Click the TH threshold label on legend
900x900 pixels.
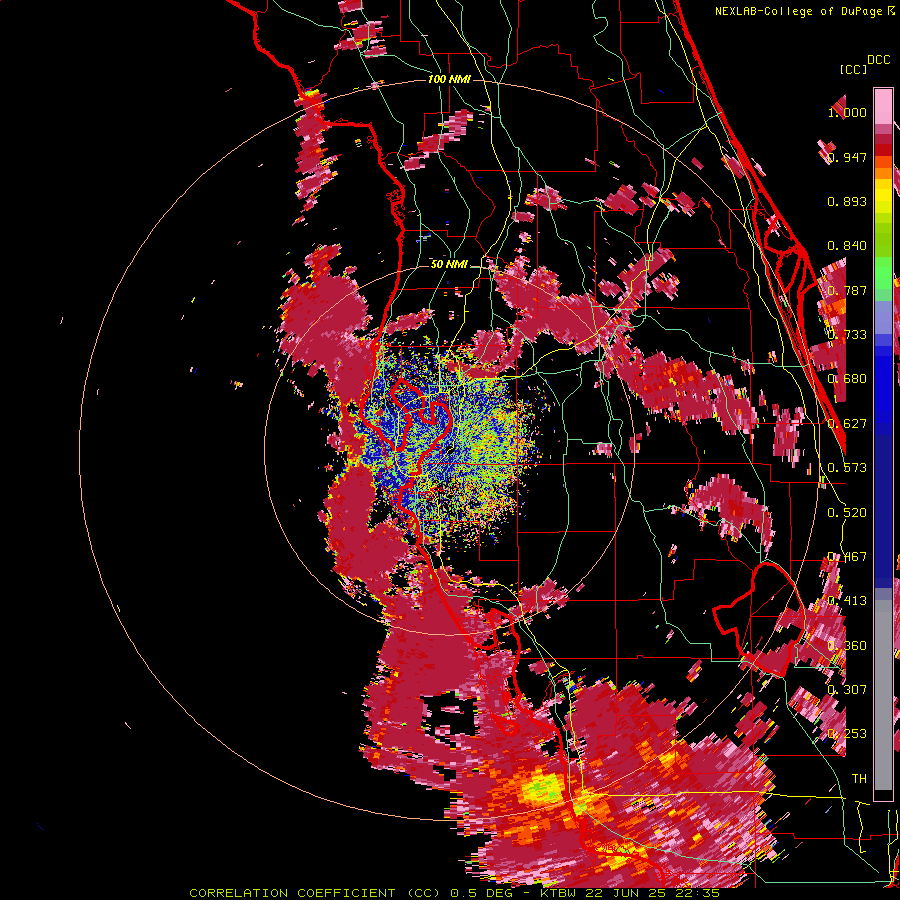point(859,778)
